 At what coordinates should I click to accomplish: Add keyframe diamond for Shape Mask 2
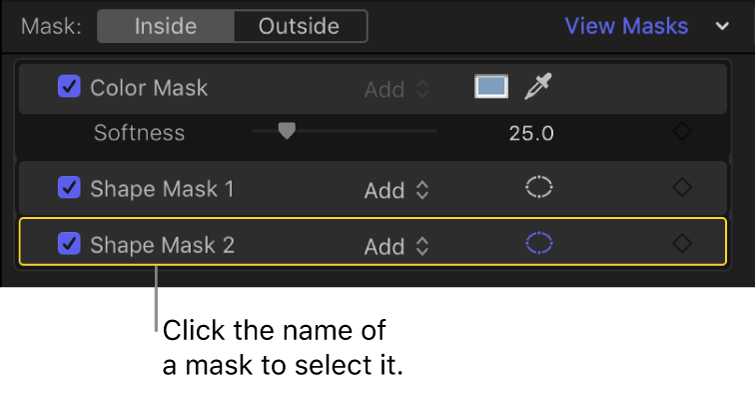point(682,244)
